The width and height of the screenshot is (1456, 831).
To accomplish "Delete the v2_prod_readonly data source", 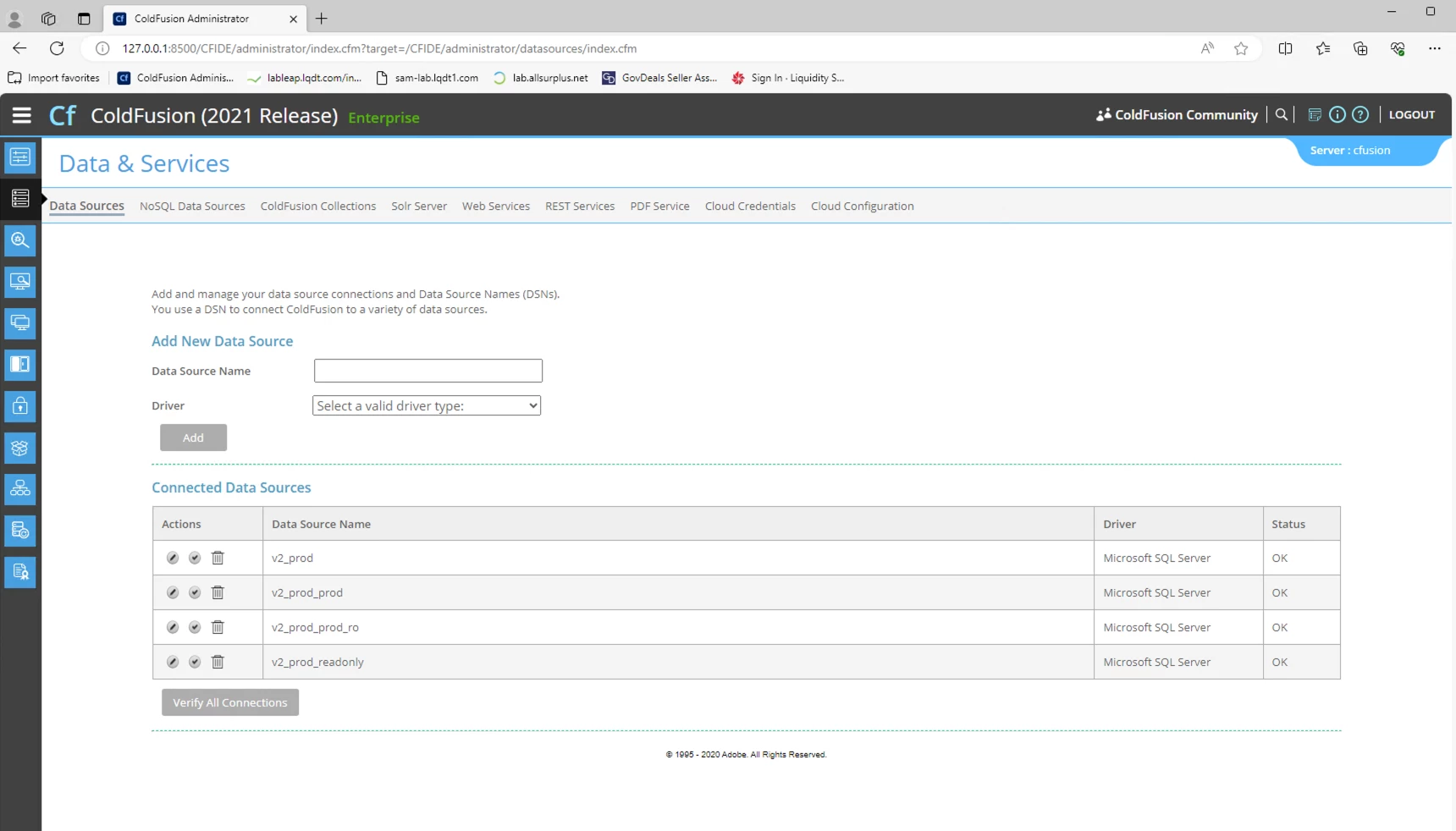I will pyautogui.click(x=218, y=662).
